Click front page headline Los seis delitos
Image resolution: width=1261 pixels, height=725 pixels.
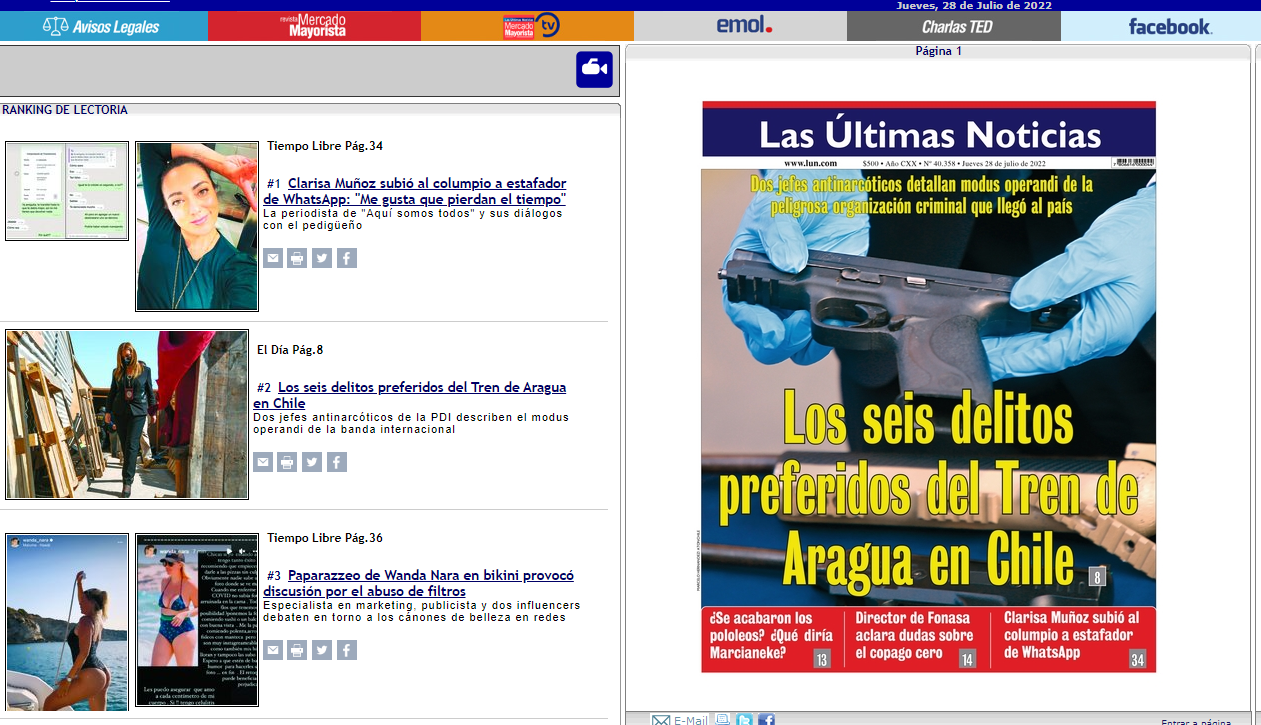coord(929,490)
